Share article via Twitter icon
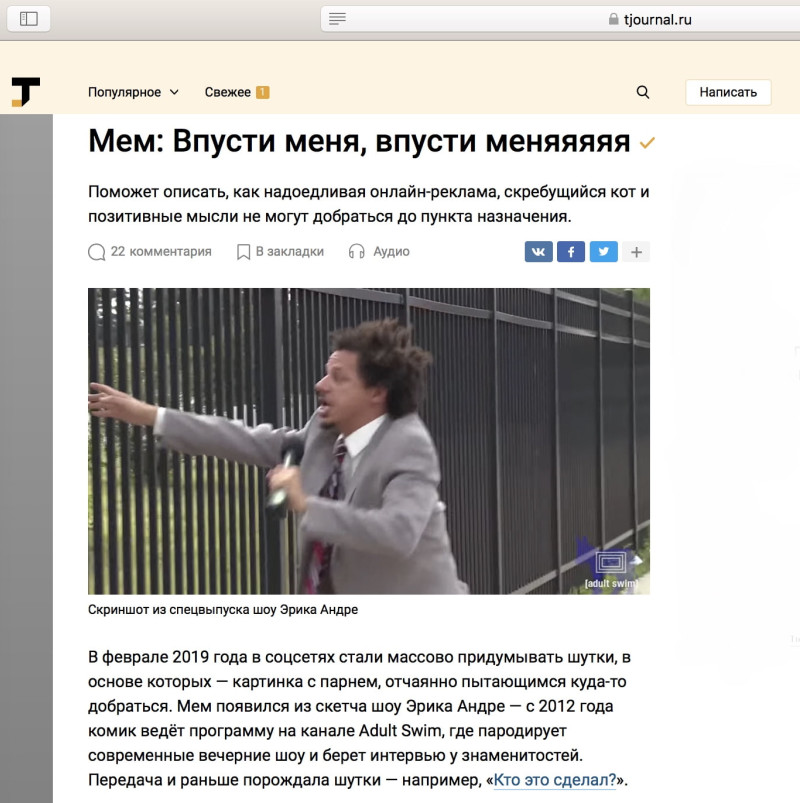The width and height of the screenshot is (800, 803). coord(603,251)
